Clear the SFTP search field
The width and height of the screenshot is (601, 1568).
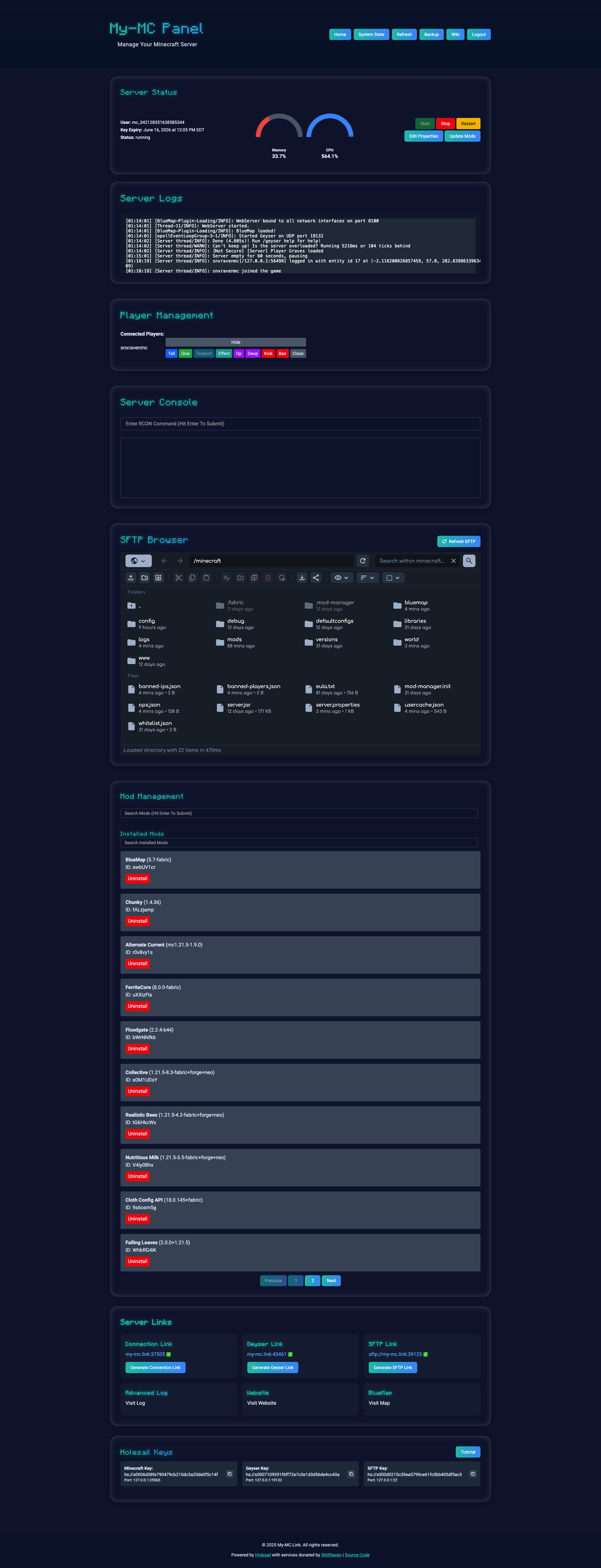[454, 561]
